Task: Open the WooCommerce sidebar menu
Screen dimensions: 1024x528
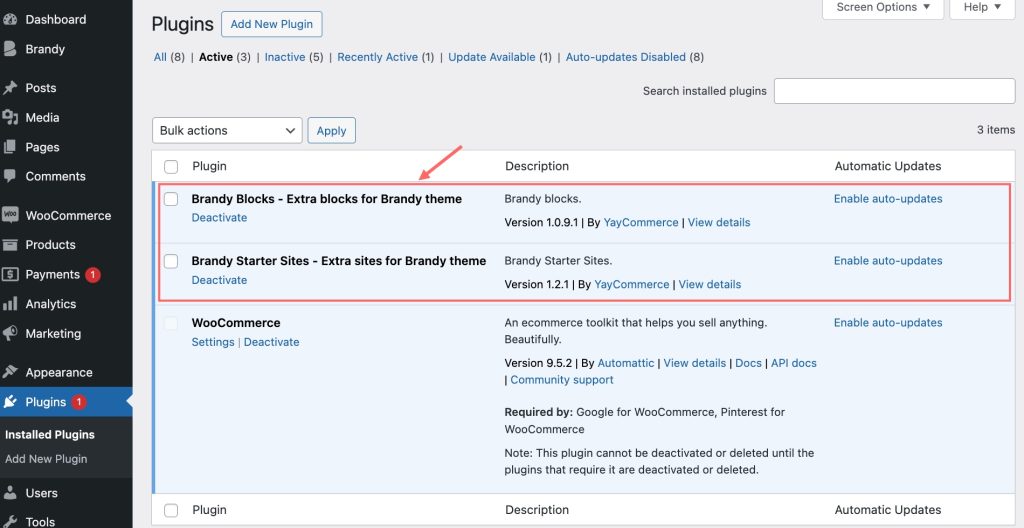Action: pos(68,216)
